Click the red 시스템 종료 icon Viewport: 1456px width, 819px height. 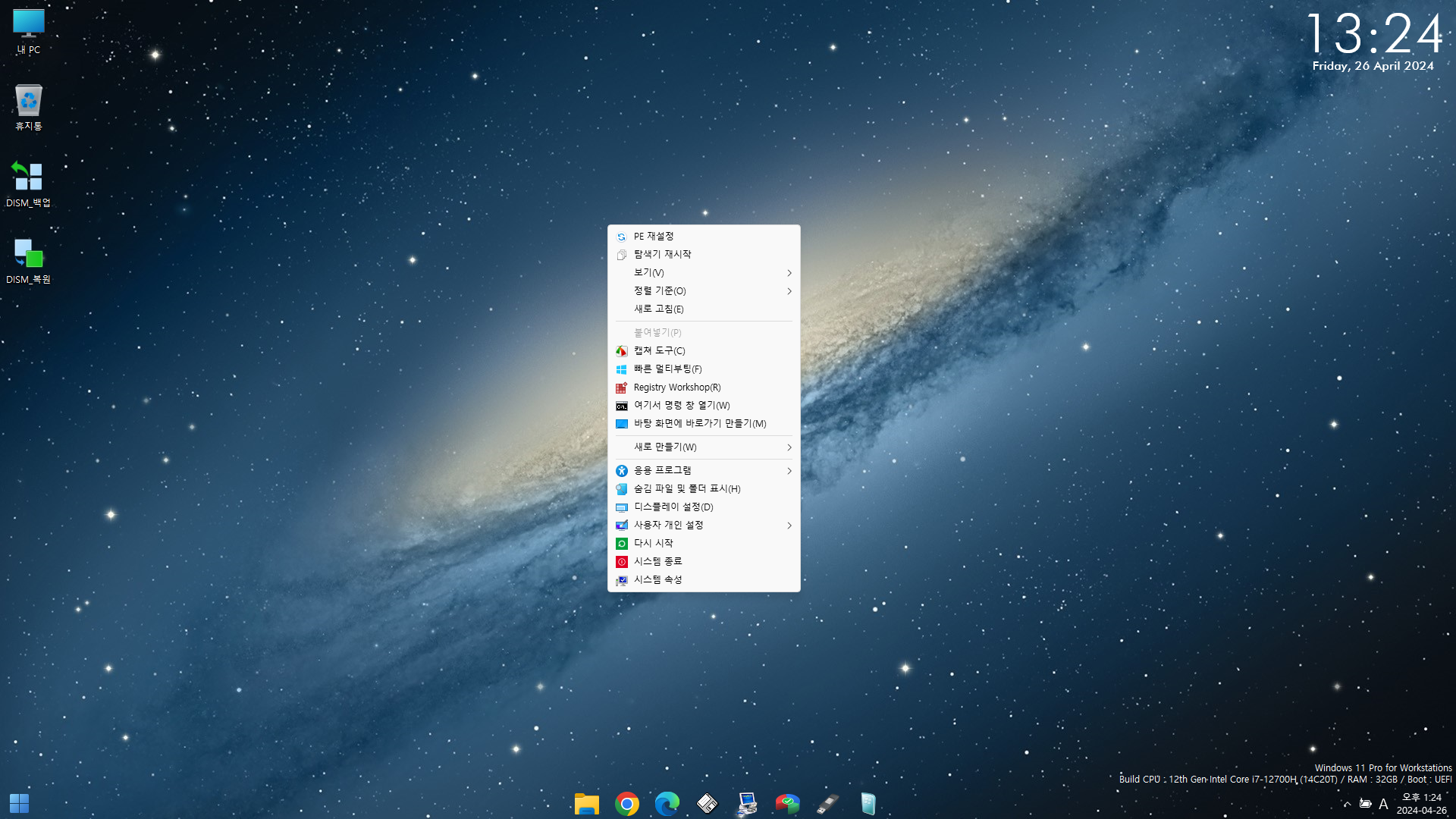[622, 562]
